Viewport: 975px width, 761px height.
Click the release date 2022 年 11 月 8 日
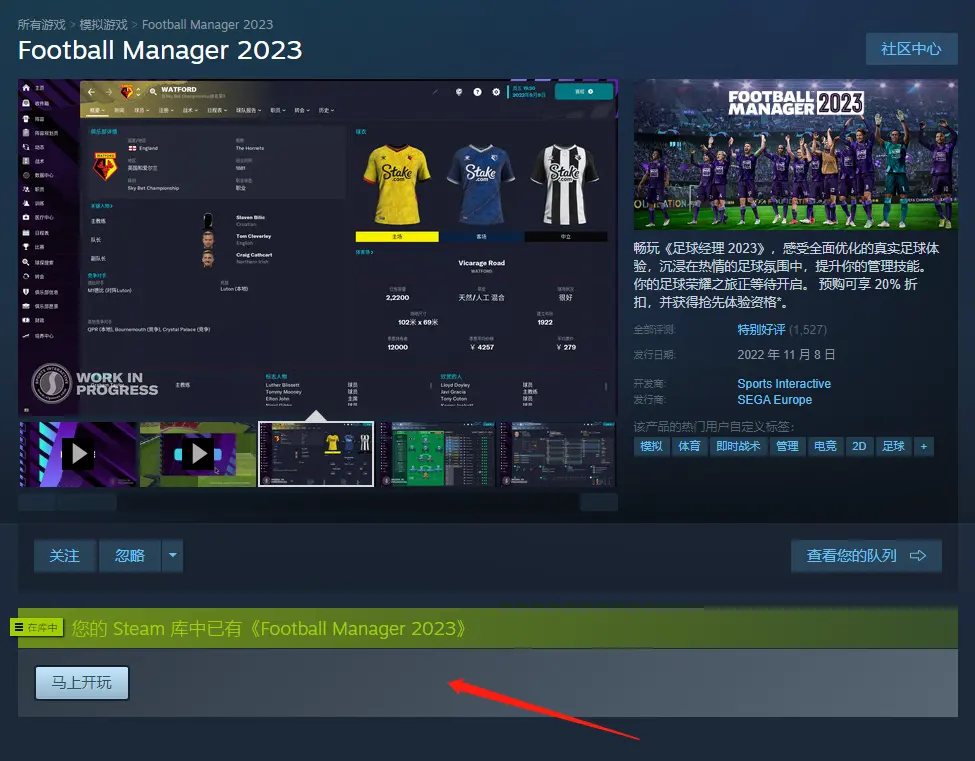[786, 354]
